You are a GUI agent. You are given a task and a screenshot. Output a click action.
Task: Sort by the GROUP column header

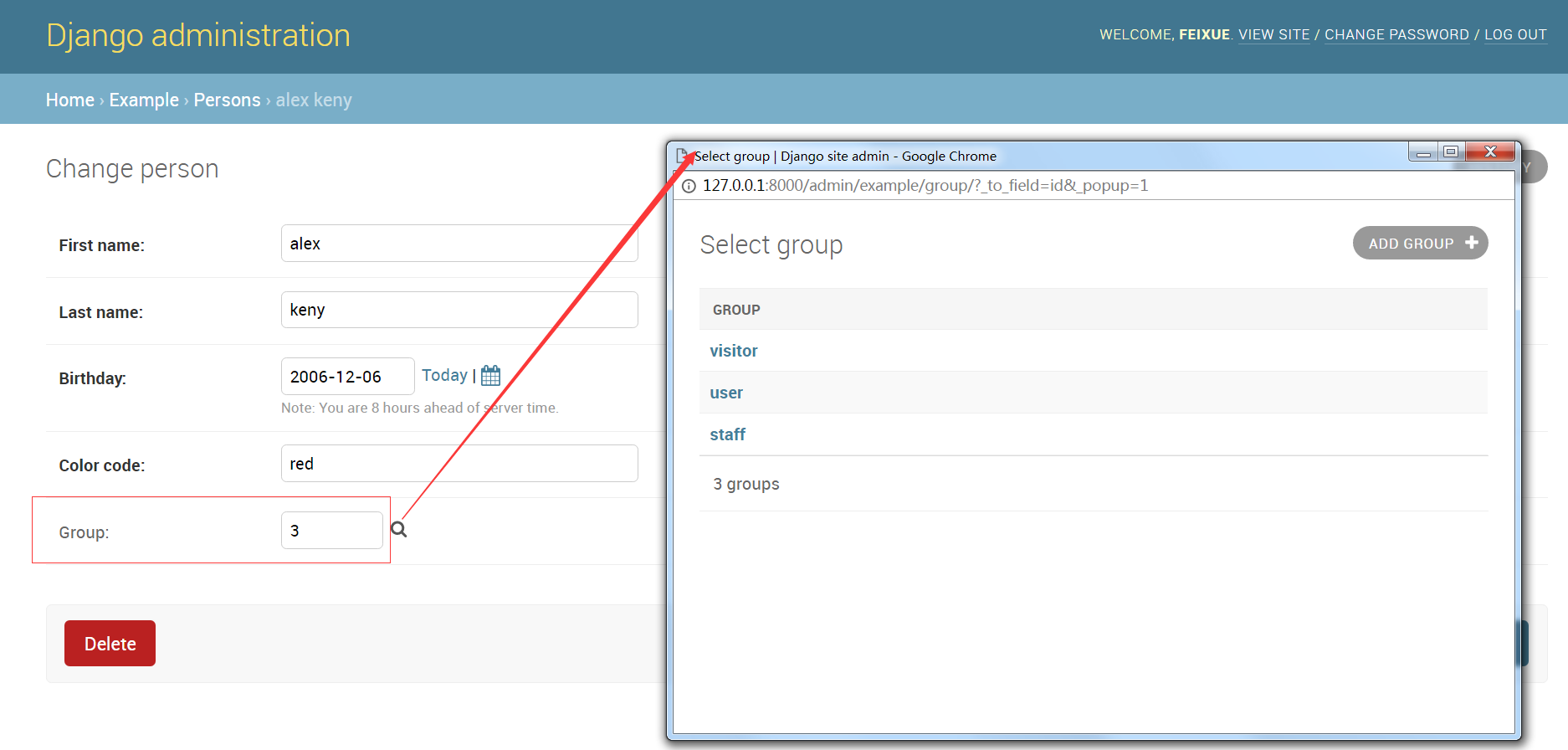click(736, 310)
